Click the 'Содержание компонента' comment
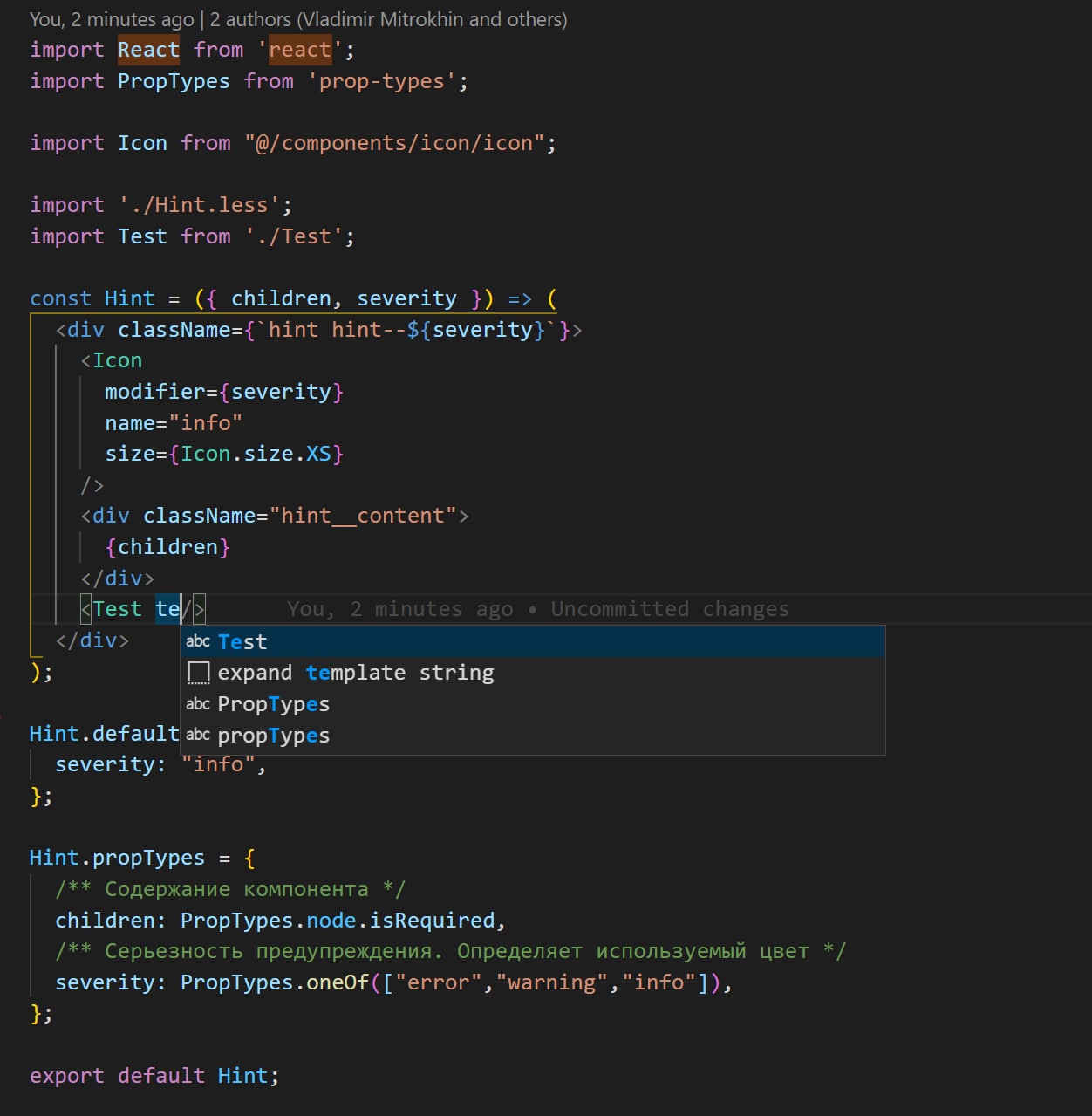 coord(230,889)
